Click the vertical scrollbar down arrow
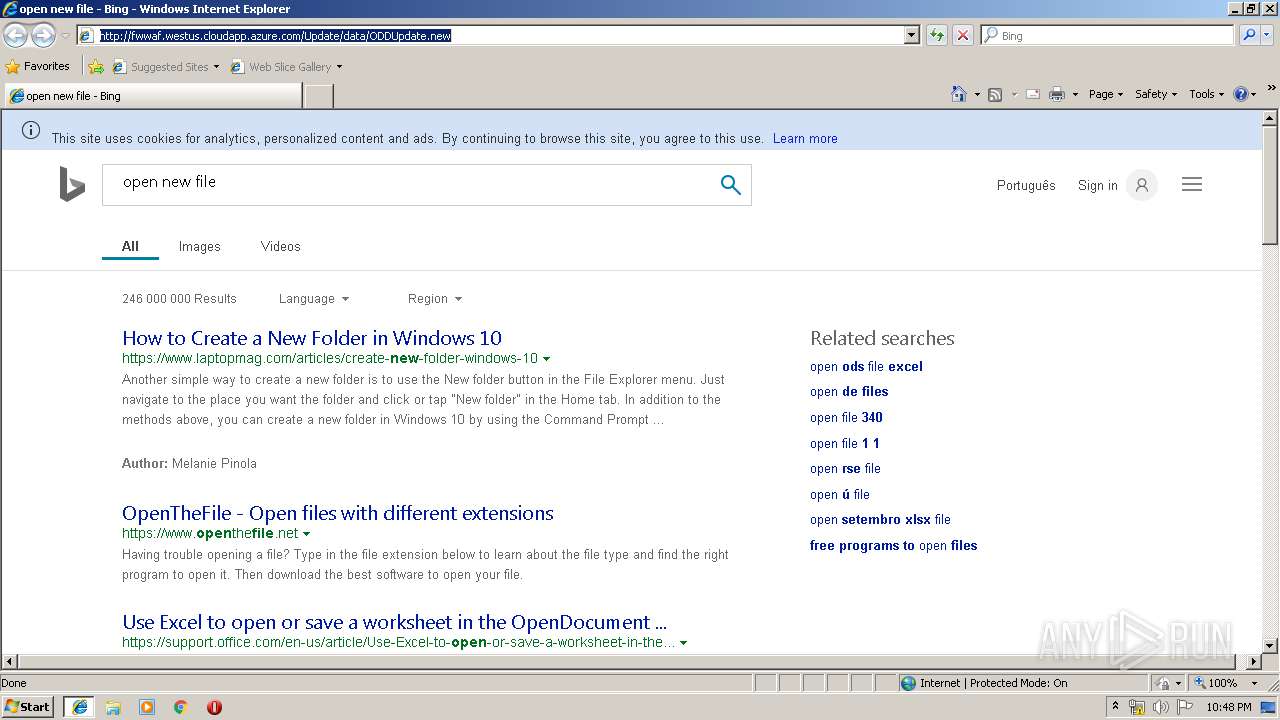The height and width of the screenshot is (720, 1280). click(x=1270, y=645)
